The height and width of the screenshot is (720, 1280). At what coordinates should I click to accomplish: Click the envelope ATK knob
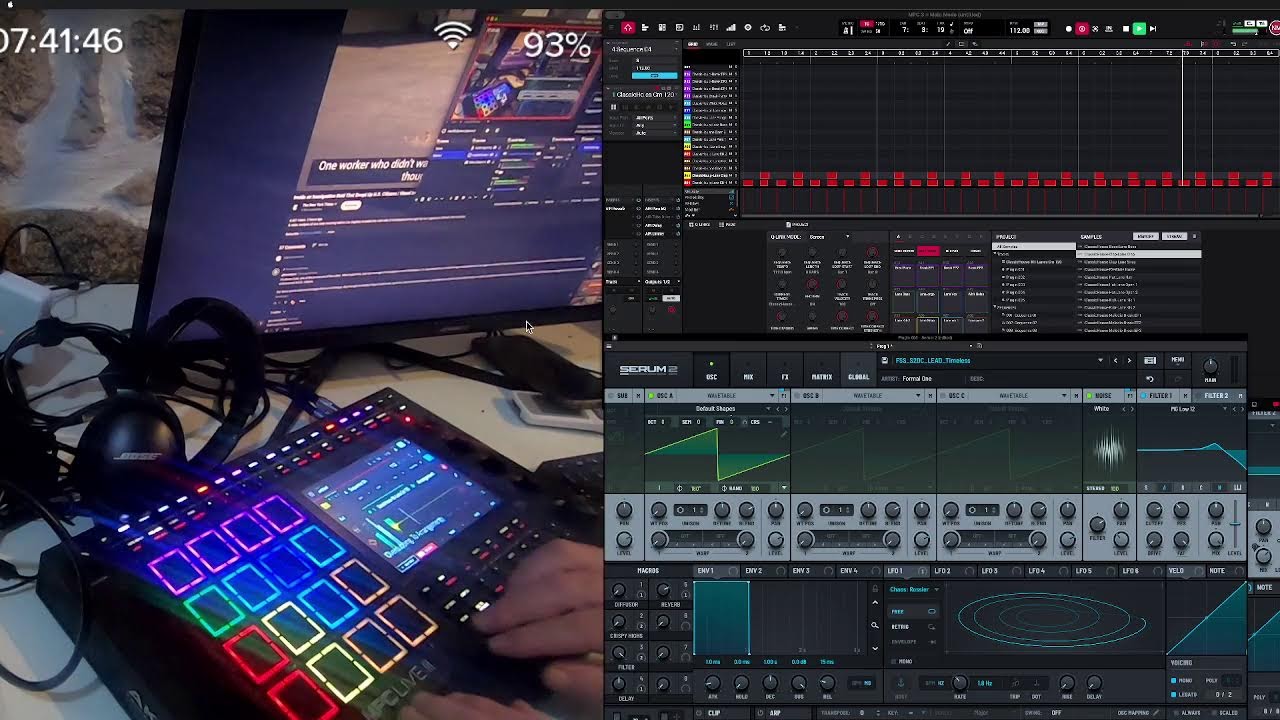tap(713, 684)
